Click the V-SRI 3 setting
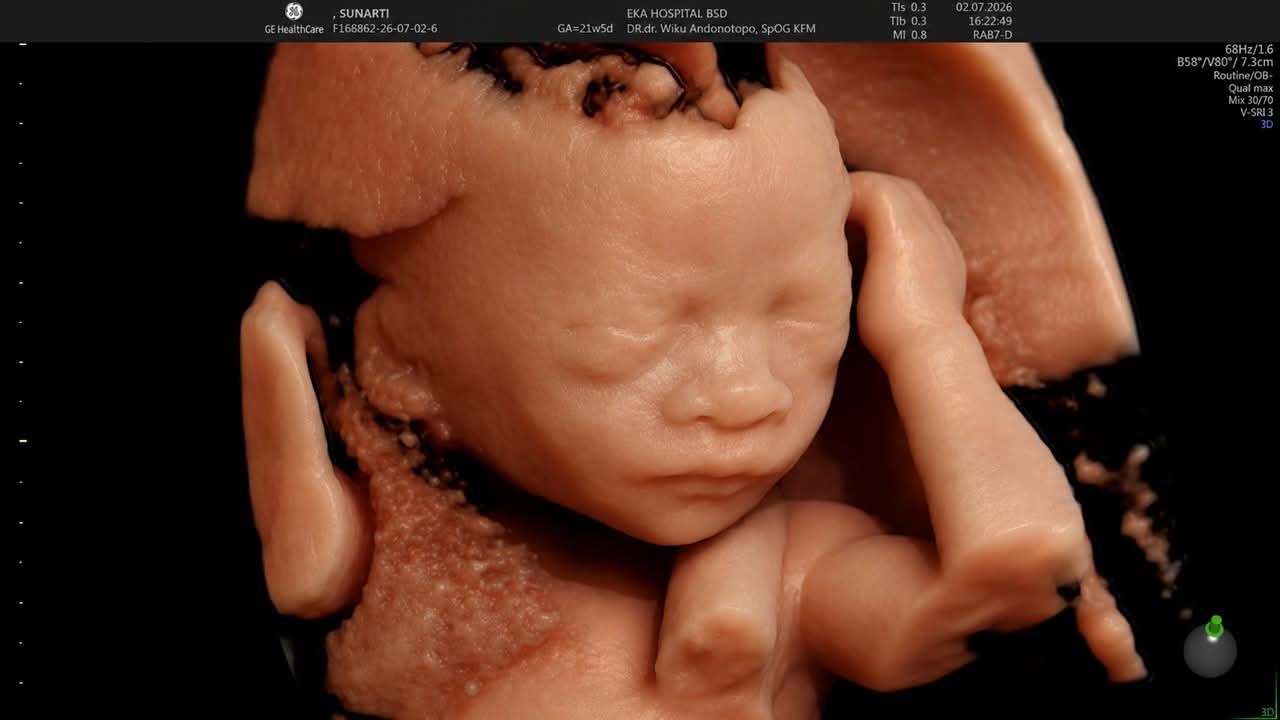Screen dimensions: 1280x720 (1256, 112)
